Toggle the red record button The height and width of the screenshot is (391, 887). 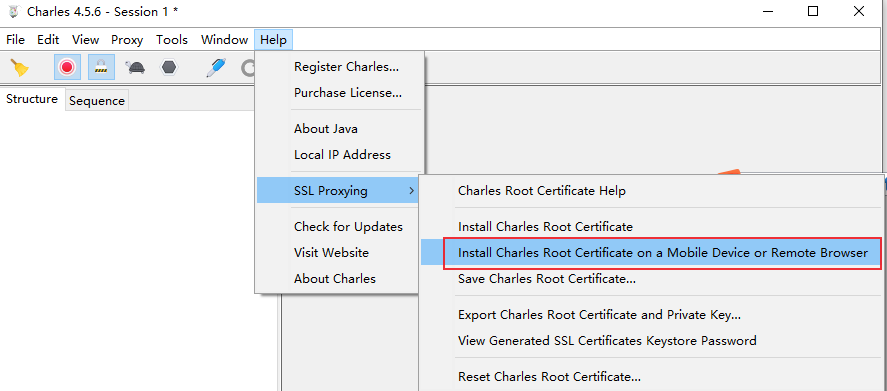pos(67,68)
